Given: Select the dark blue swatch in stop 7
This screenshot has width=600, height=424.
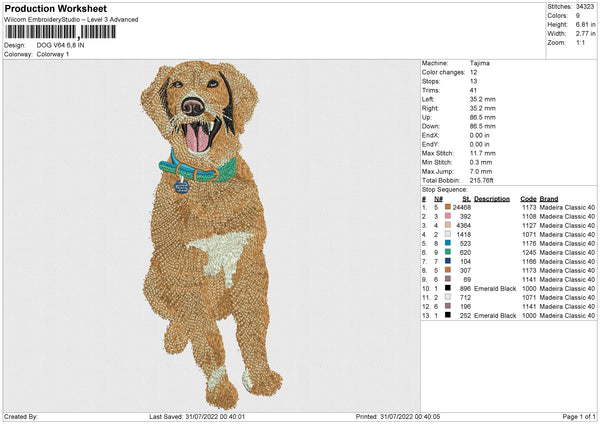Looking at the screenshot, I should [448, 261].
